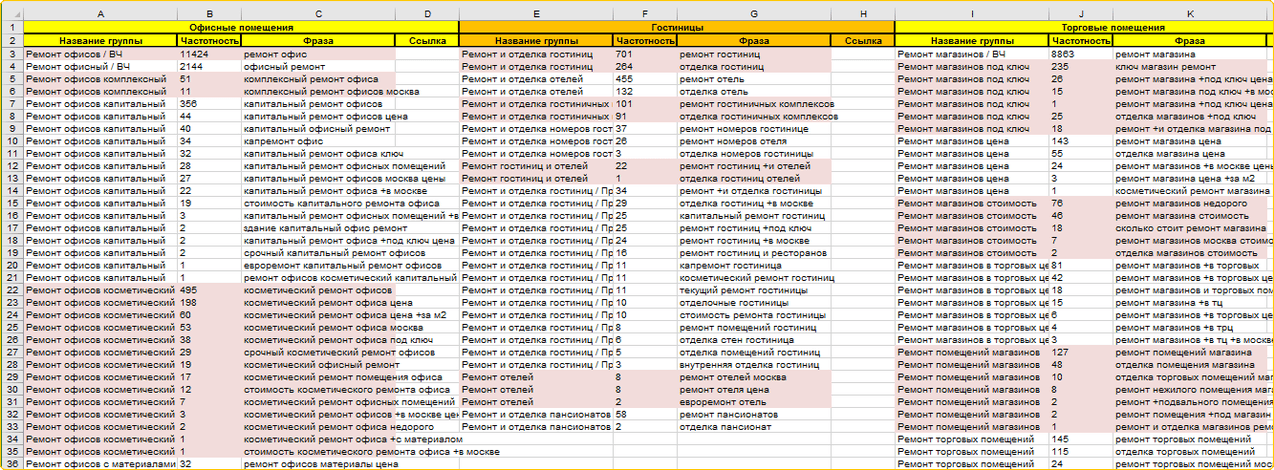1274x470 pixels.
Task: Select column K header
Action: click(1190, 15)
